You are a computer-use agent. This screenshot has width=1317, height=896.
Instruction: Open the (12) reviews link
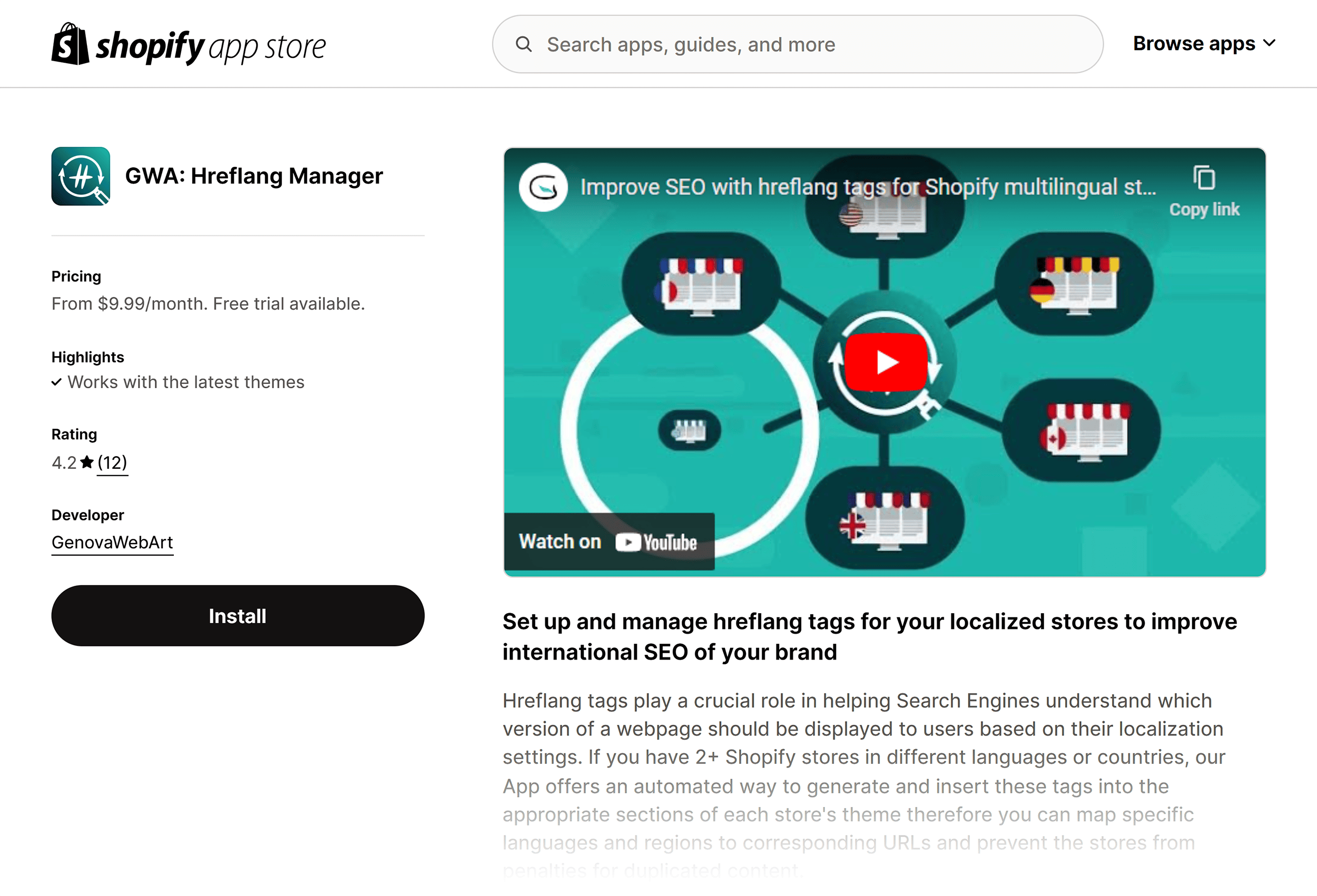point(112,462)
